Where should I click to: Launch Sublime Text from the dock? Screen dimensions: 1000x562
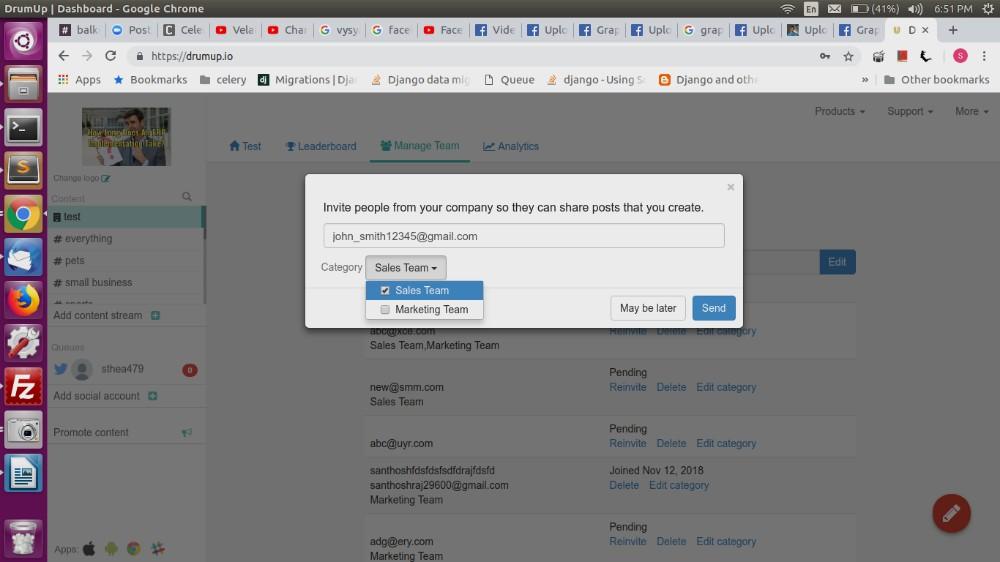click(23, 170)
